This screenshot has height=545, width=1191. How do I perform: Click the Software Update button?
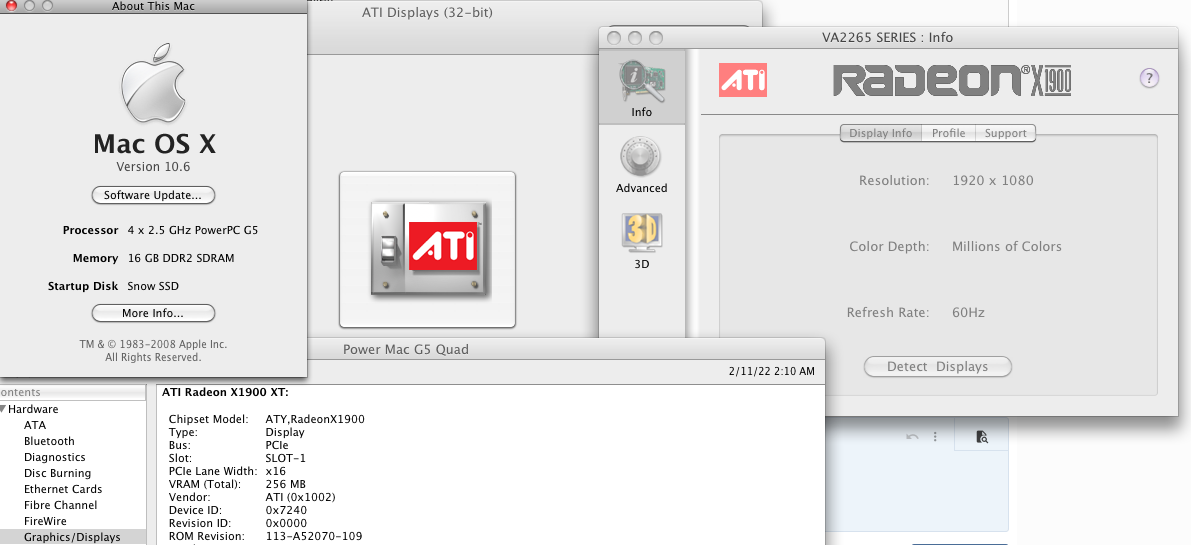tap(153, 195)
